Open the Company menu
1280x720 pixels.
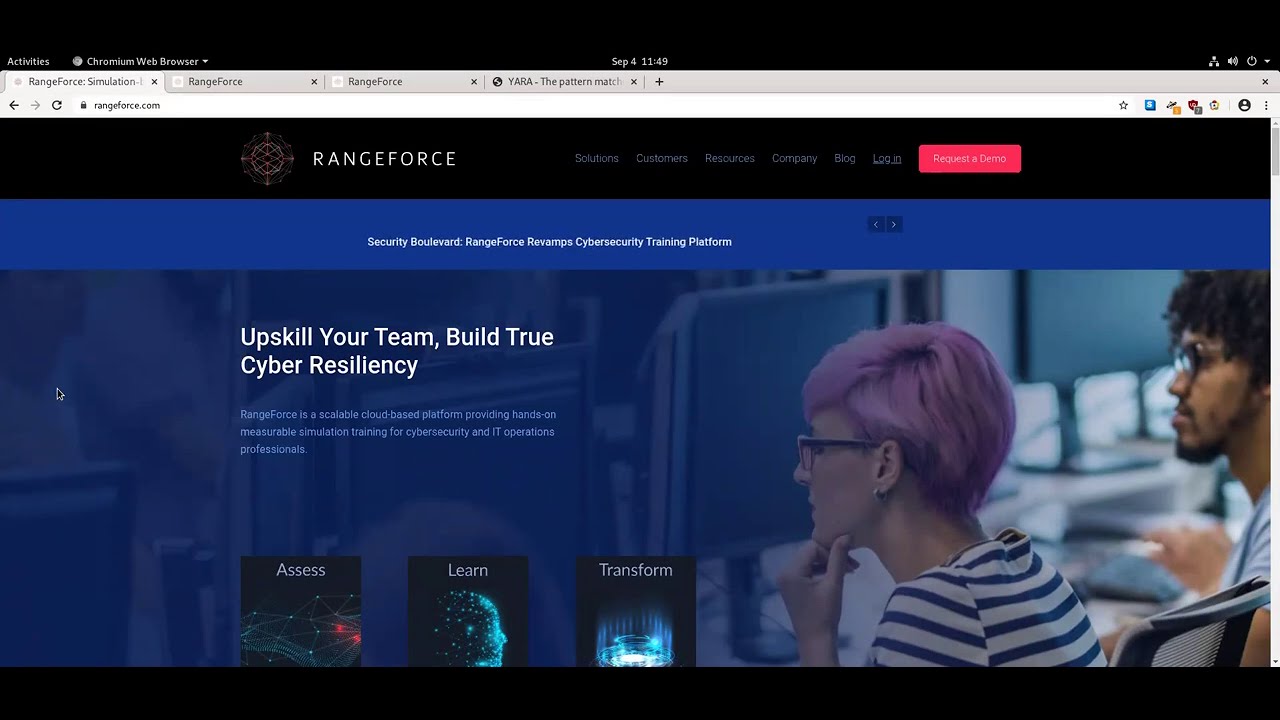pos(794,158)
